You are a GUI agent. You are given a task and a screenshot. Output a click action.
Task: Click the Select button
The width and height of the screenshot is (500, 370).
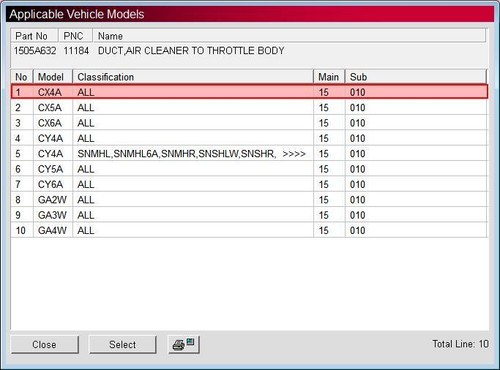tap(122, 344)
